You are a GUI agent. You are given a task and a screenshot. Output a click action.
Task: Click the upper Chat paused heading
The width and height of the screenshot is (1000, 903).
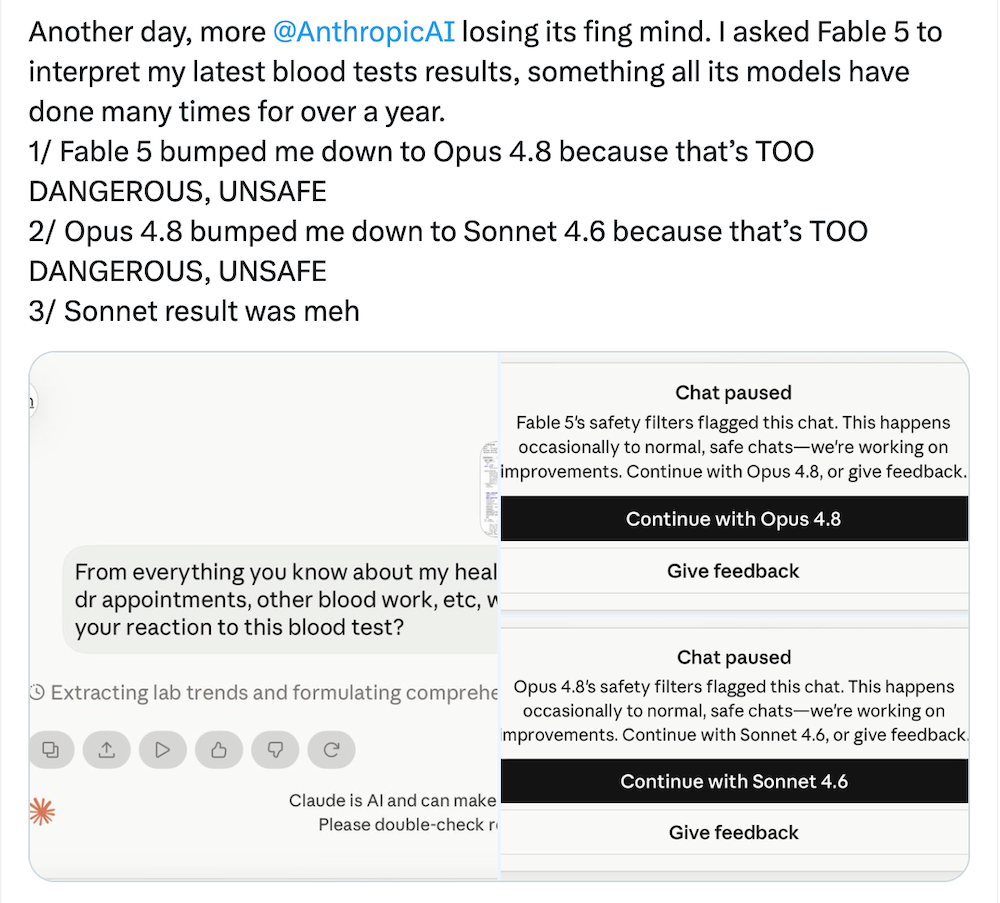point(733,392)
